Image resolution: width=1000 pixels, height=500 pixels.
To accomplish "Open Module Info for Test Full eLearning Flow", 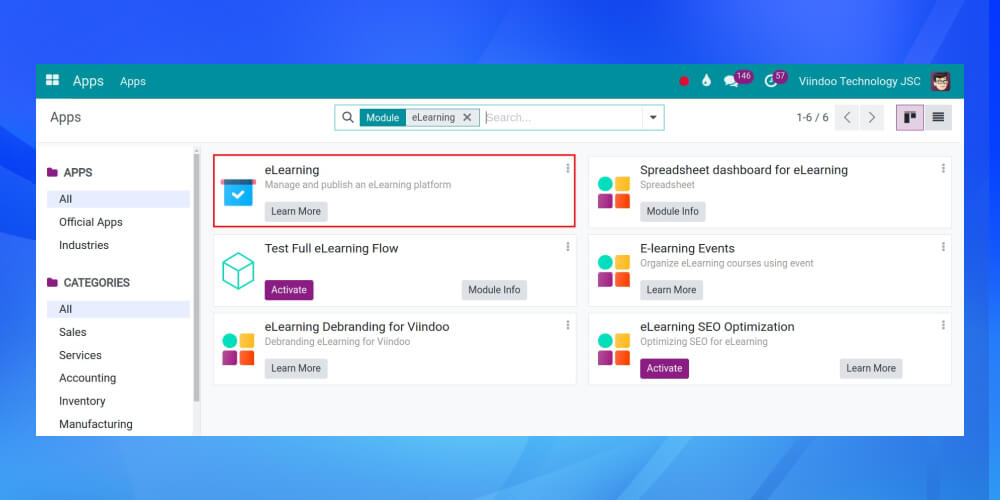I will [x=494, y=290].
